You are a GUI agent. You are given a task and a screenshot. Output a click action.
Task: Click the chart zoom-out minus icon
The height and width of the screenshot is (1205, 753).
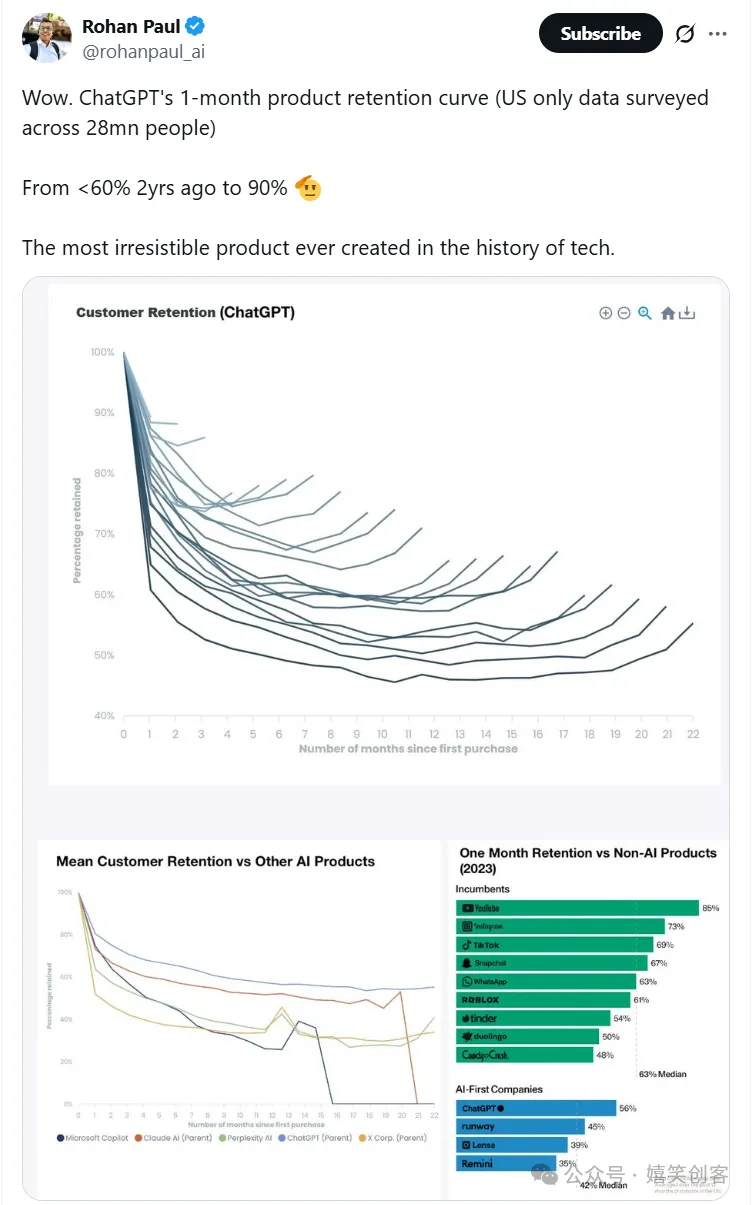tap(624, 313)
